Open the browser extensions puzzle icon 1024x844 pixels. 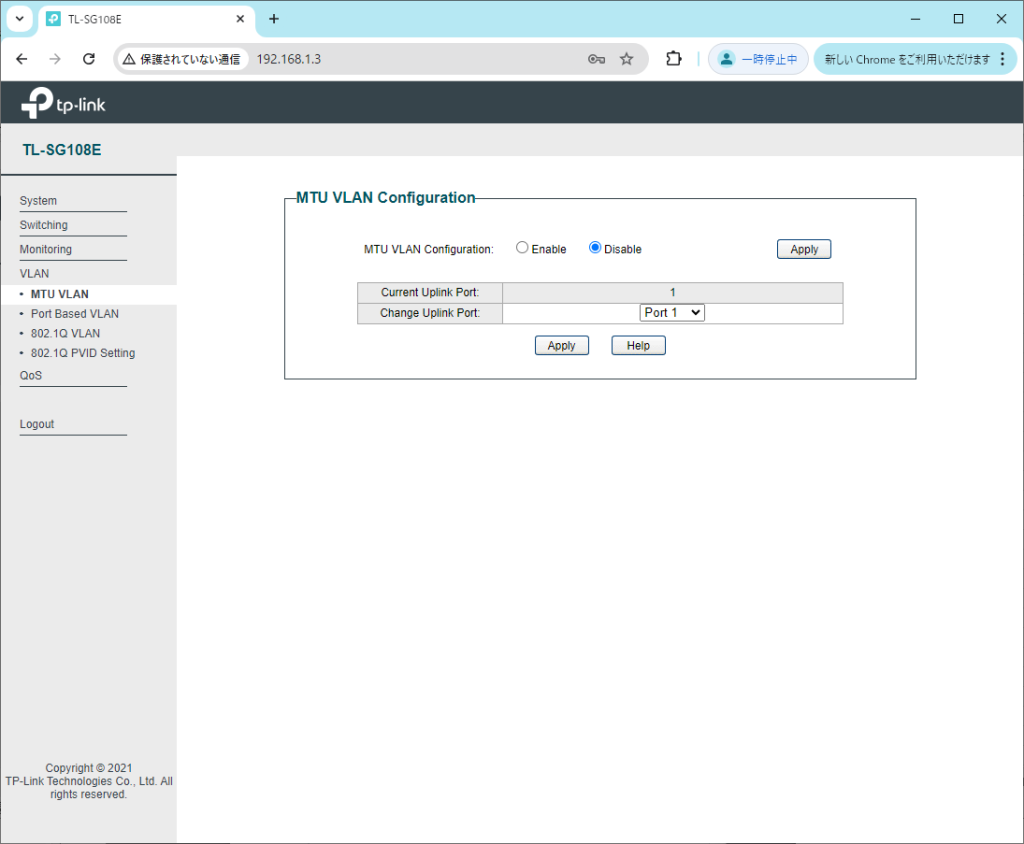pos(674,59)
